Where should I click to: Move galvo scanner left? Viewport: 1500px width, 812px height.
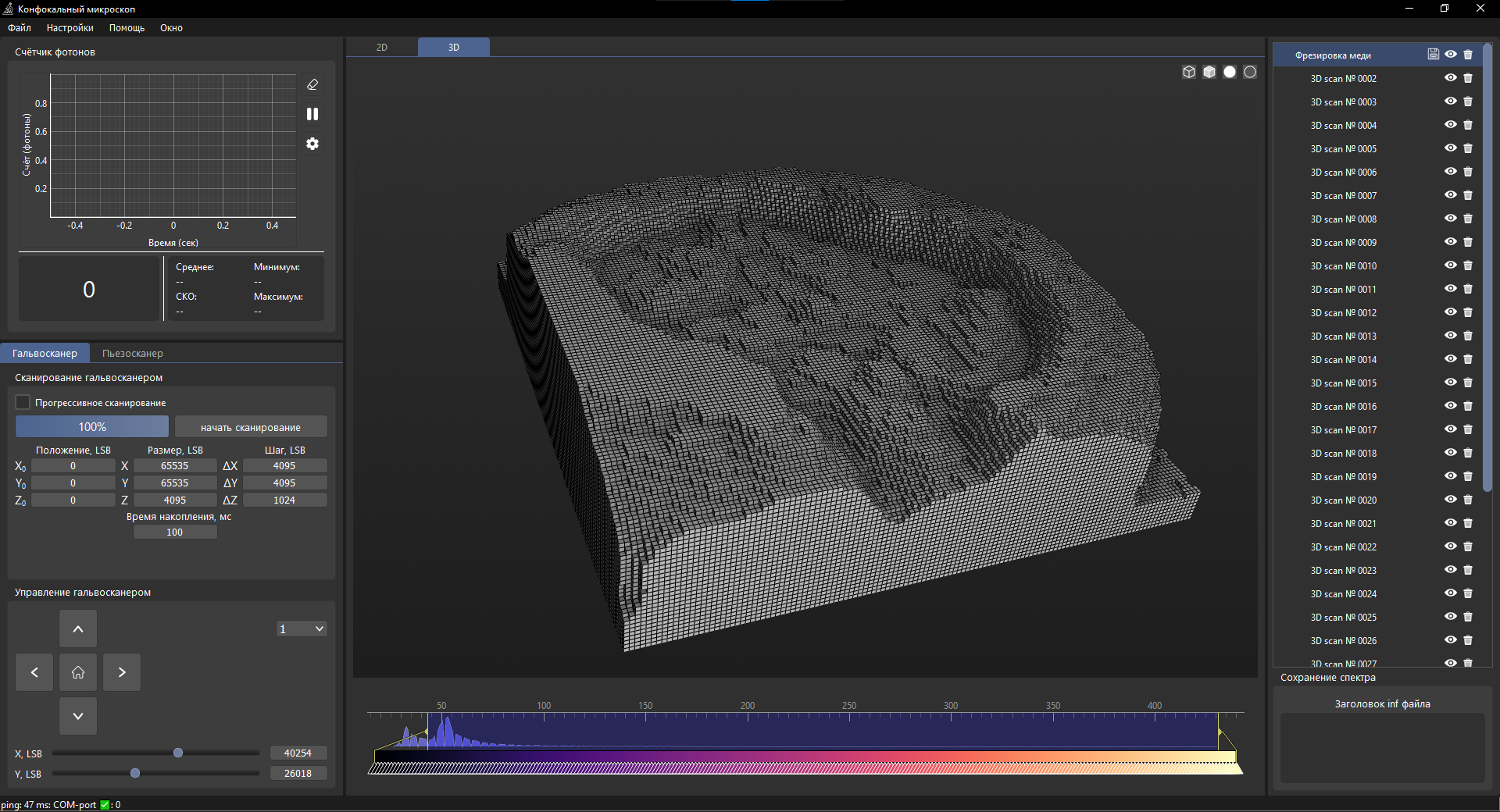tap(34, 672)
